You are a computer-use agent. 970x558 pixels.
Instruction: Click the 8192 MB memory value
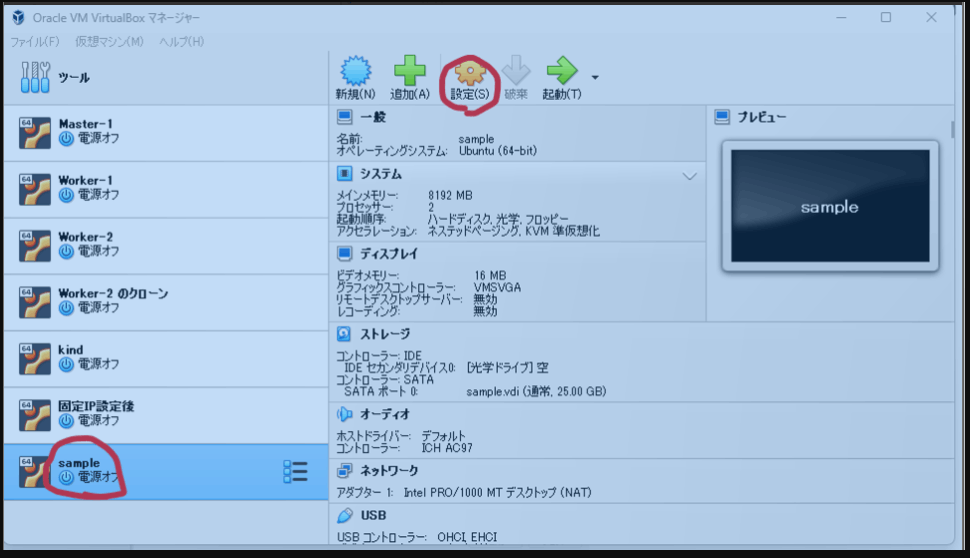click(450, 195)
